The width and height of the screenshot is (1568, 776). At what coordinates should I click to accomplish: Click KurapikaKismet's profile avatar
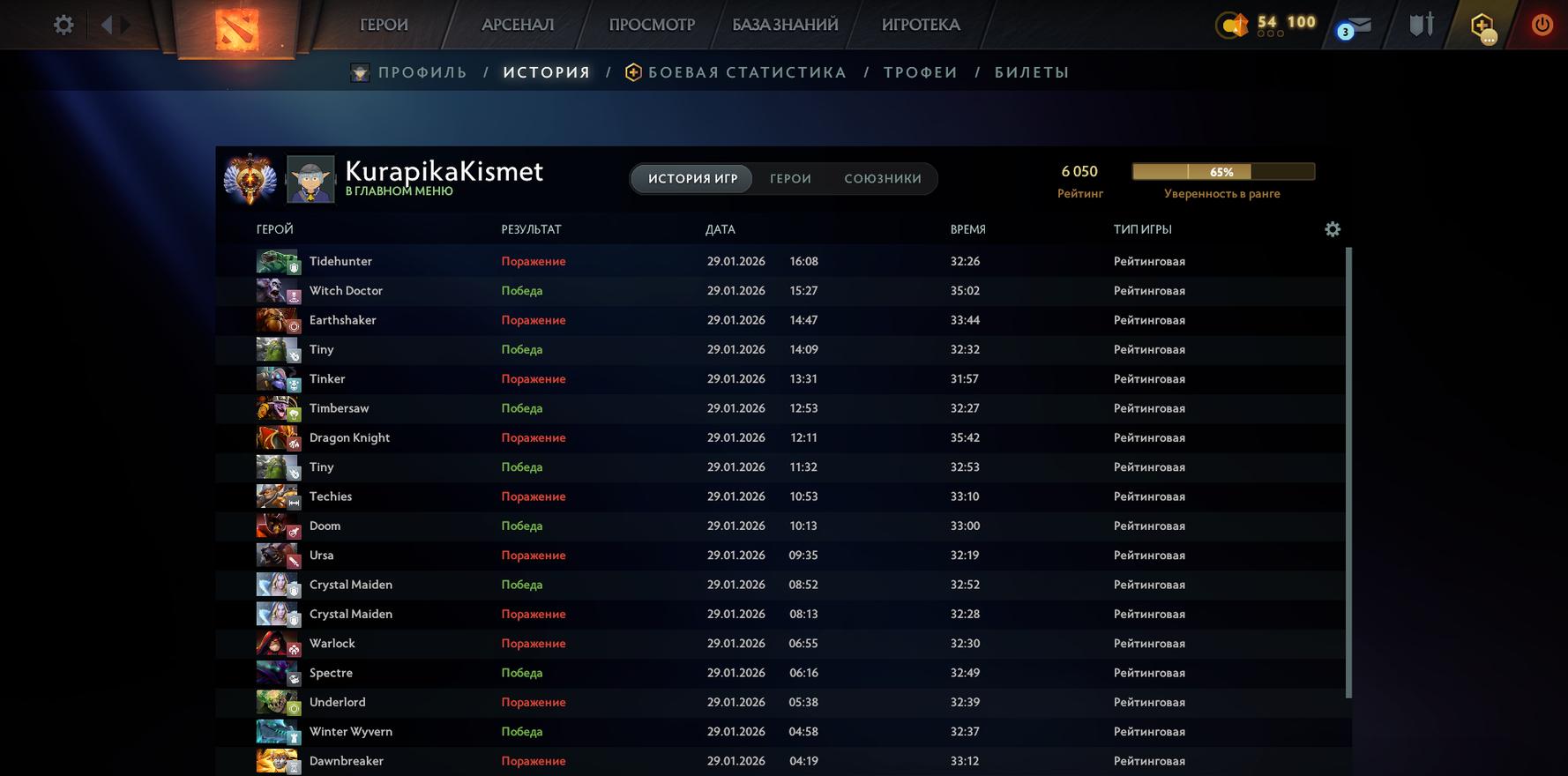(310, 179)
